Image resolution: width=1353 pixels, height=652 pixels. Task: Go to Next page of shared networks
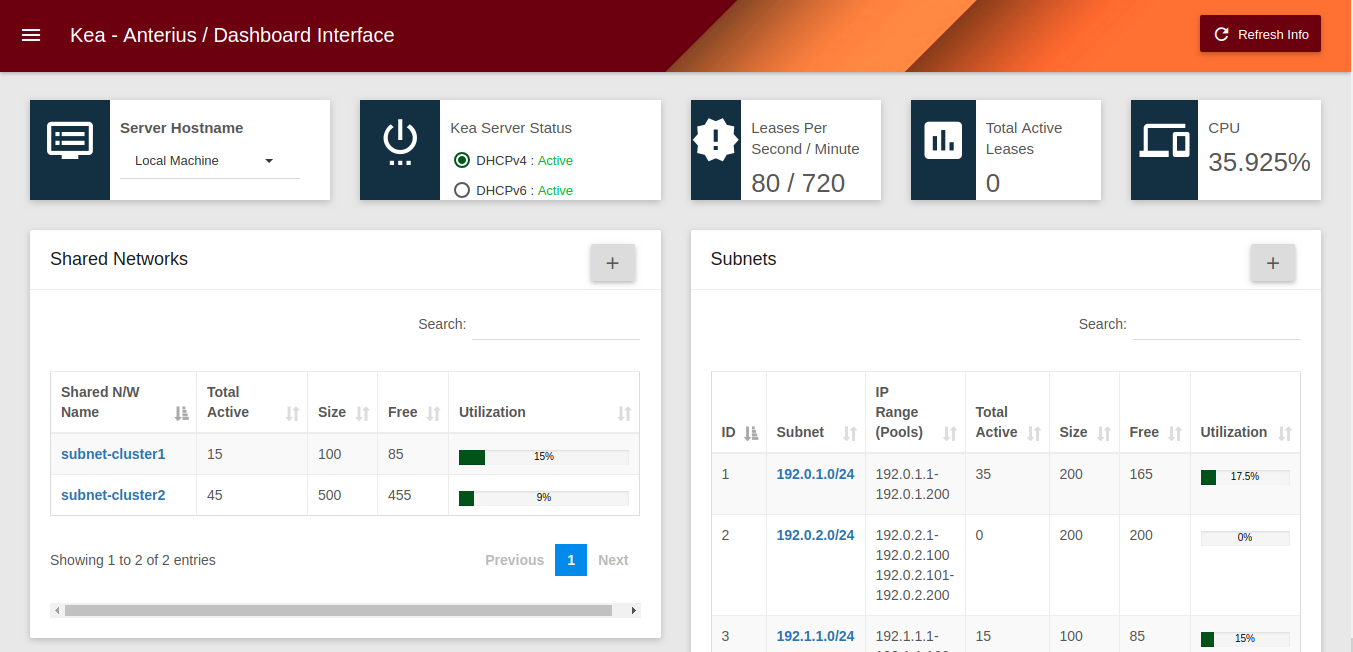point(613,560)
